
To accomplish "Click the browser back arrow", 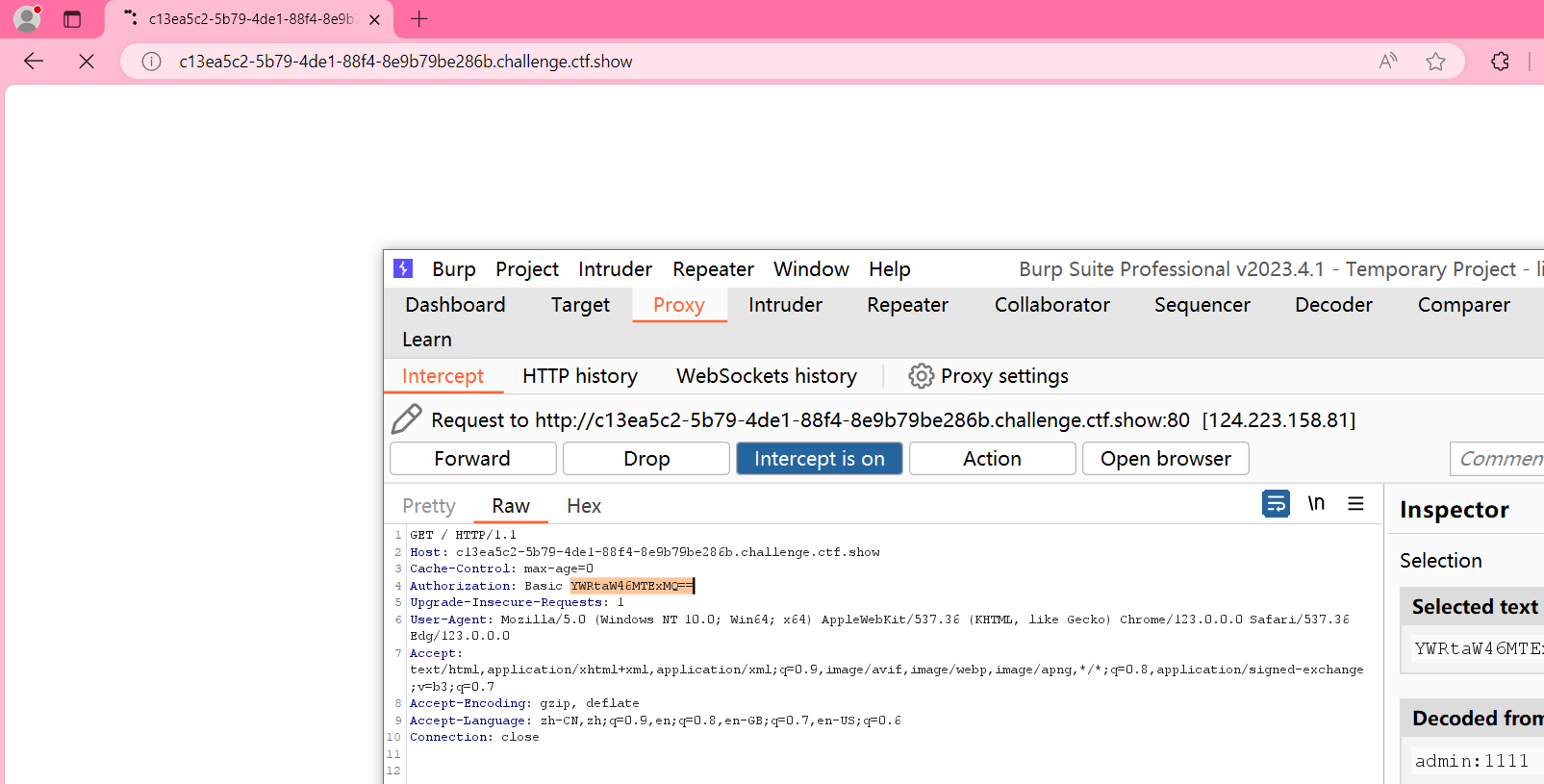I will [34, 62].
